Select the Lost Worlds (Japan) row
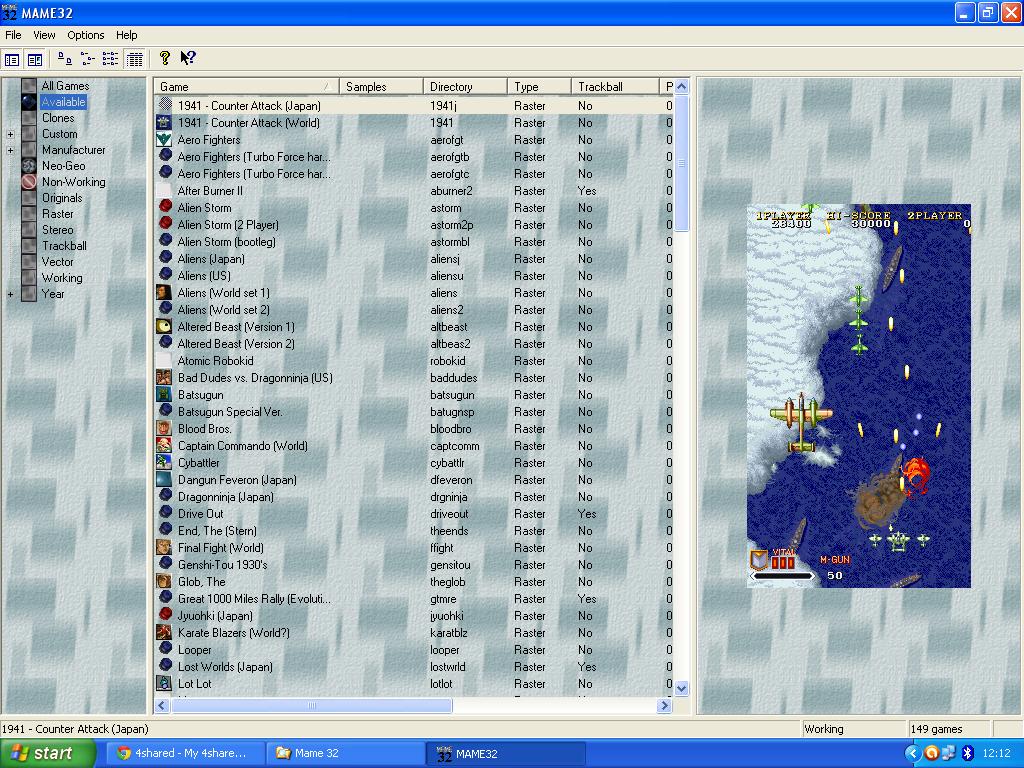This screenshot has height=768, width=1024. click(x=414, y=666)
